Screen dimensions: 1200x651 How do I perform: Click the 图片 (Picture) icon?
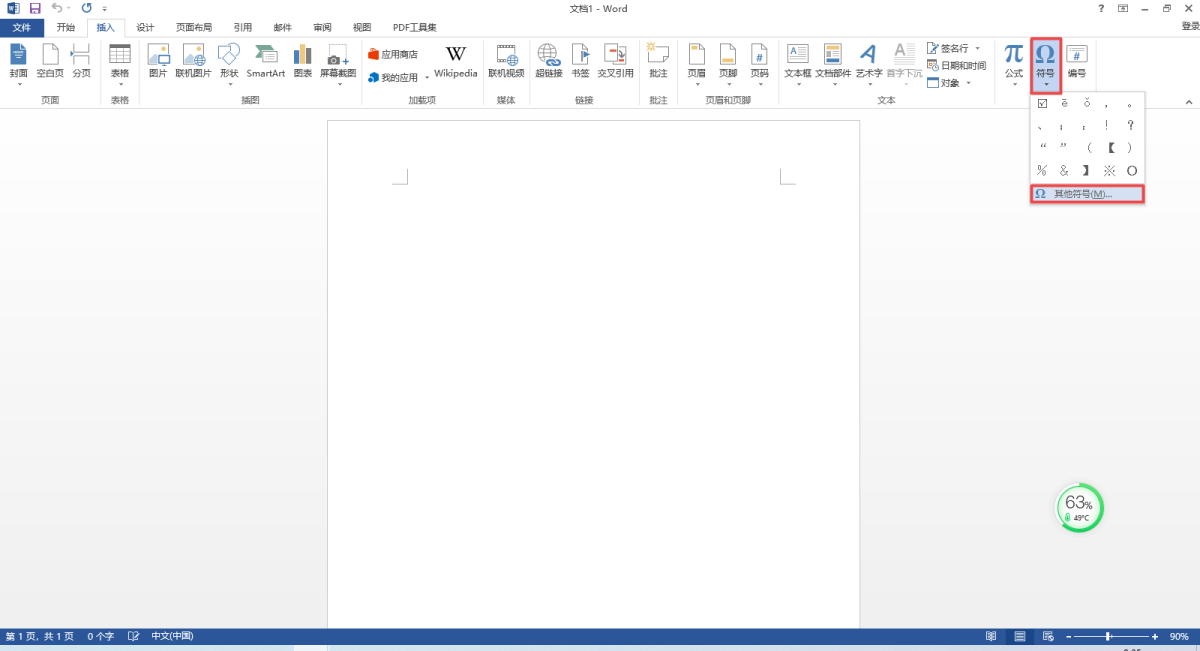pos(157,60)
